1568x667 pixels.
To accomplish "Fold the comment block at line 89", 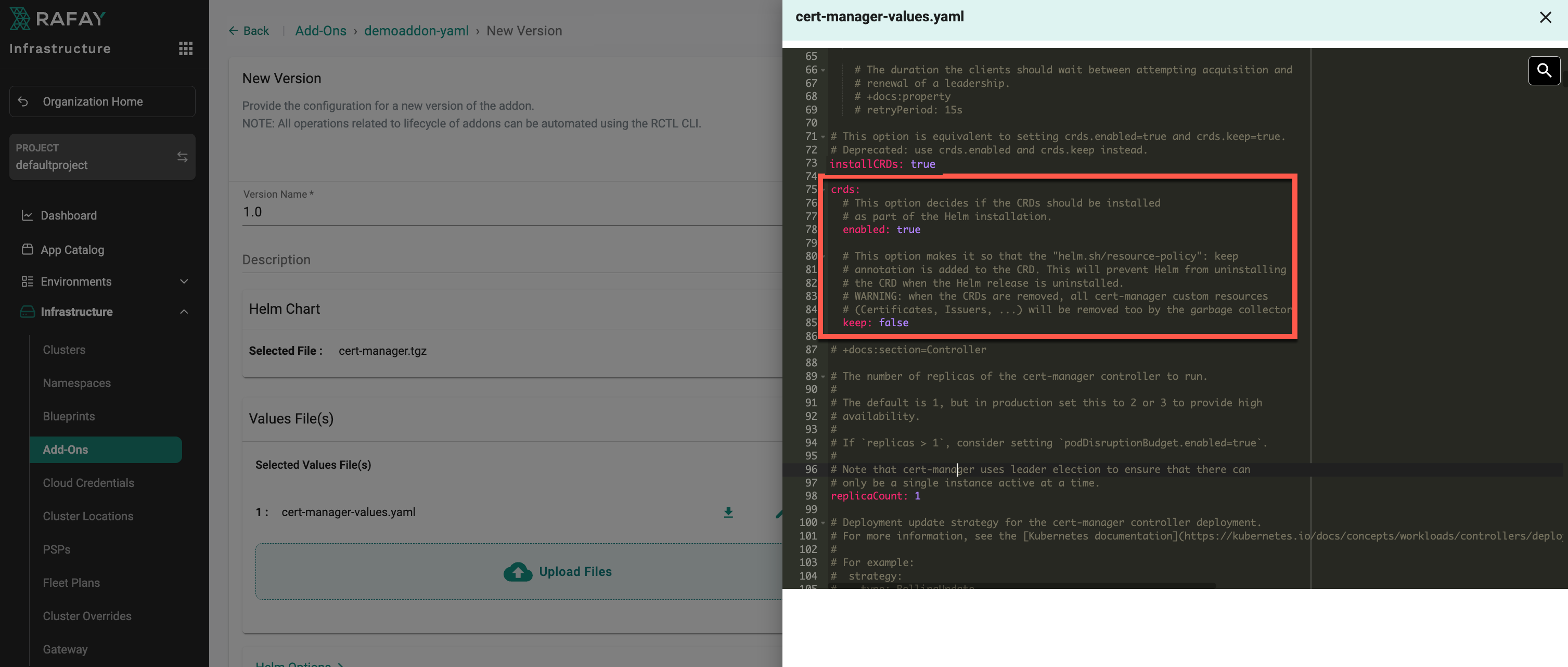I will click(823, 377).
